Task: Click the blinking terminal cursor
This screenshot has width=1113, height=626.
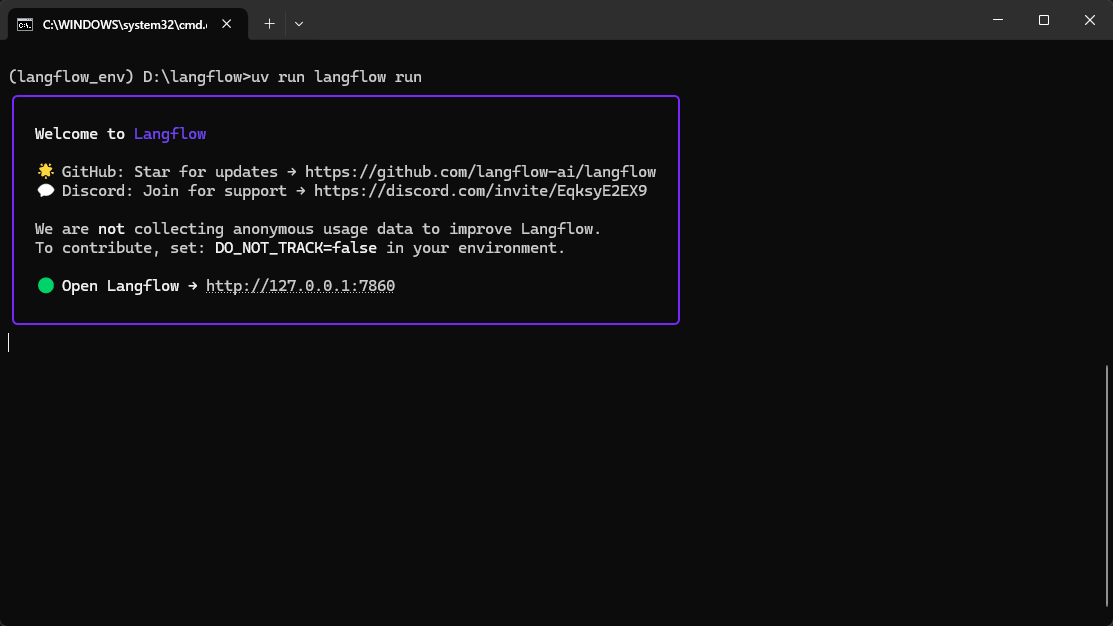Action: tap(9, 342)
